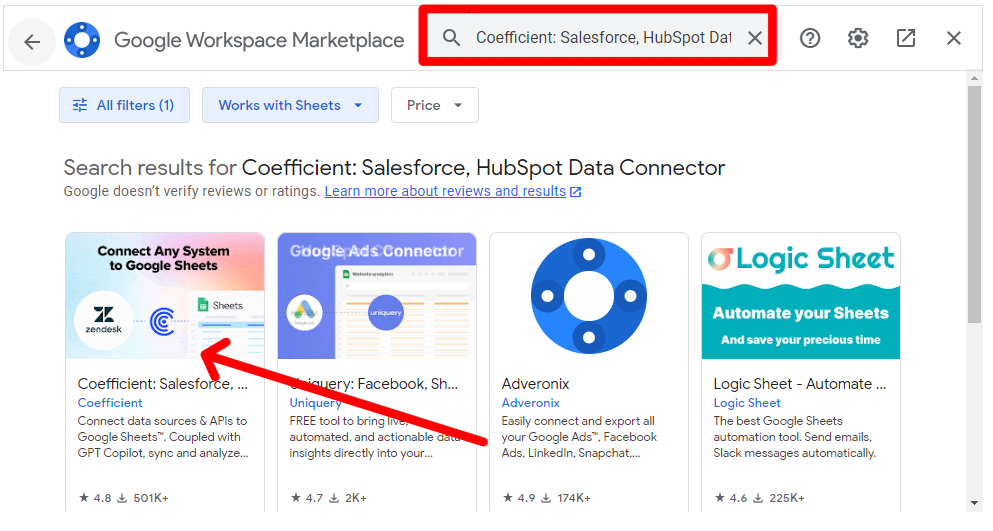Open the Settings gear
This screenshot has height=531, width=993.
click(x=858, y=38)
